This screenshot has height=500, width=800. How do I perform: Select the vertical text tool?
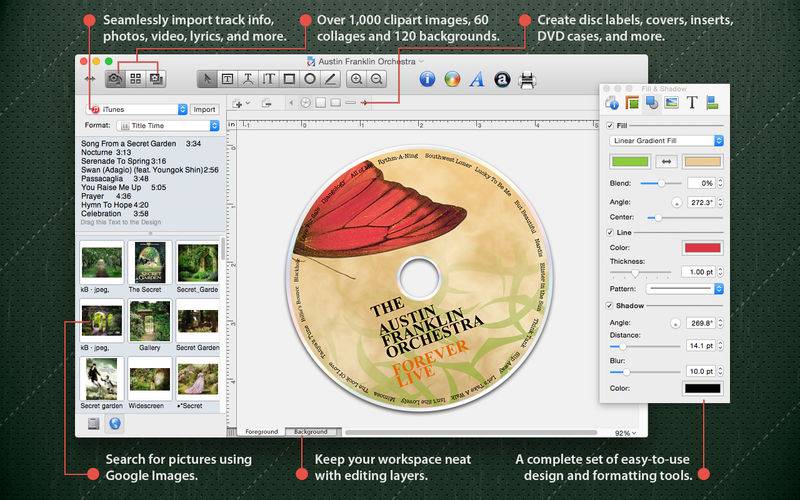[268, 79]
